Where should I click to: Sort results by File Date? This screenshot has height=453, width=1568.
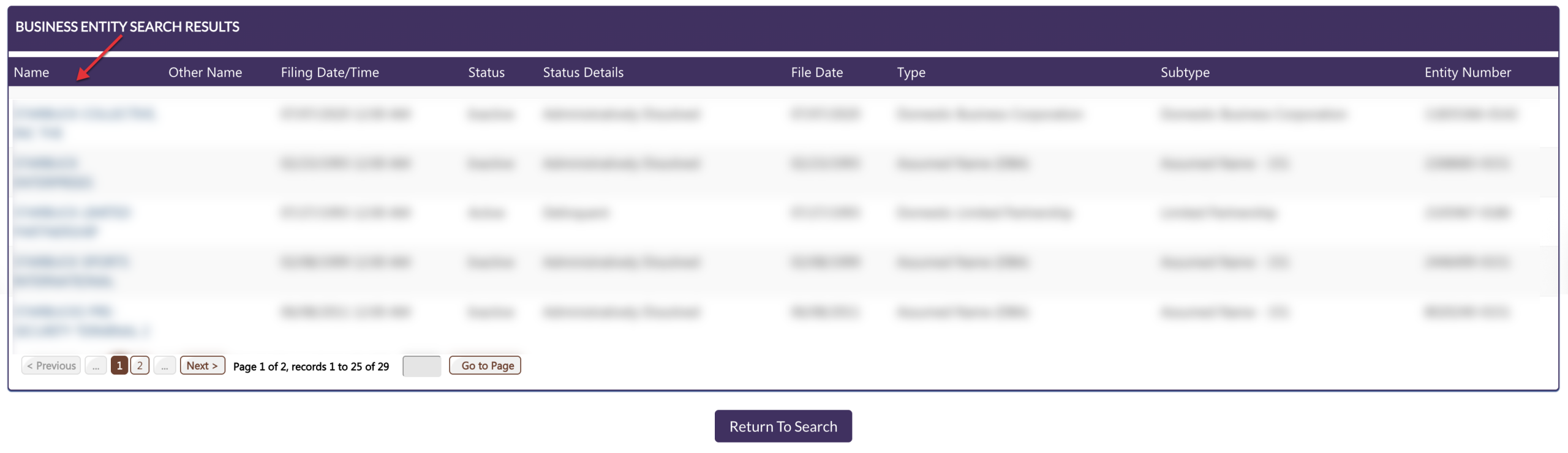coord(816,72)
